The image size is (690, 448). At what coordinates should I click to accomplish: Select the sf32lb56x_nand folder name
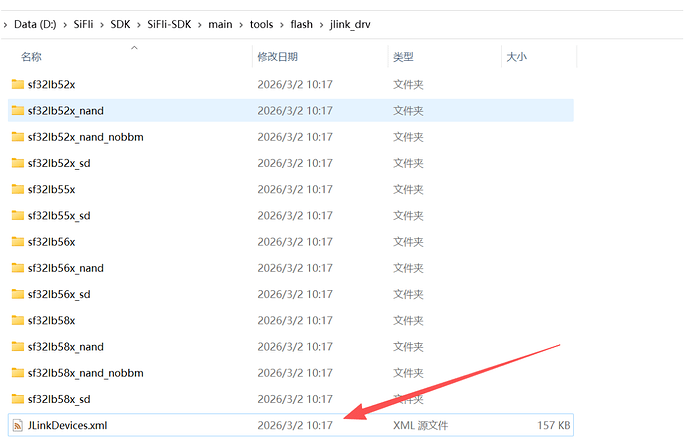66,268
